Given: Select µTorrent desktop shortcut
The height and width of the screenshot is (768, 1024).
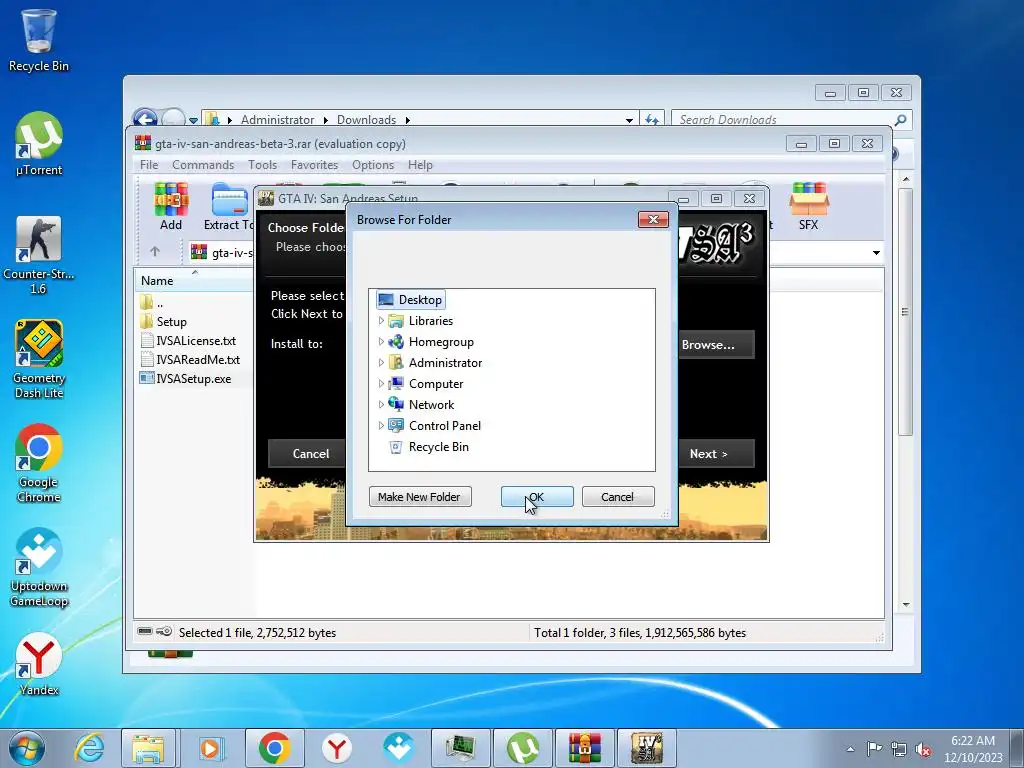Looking at the screenshot, I should [x=39, y=144].
